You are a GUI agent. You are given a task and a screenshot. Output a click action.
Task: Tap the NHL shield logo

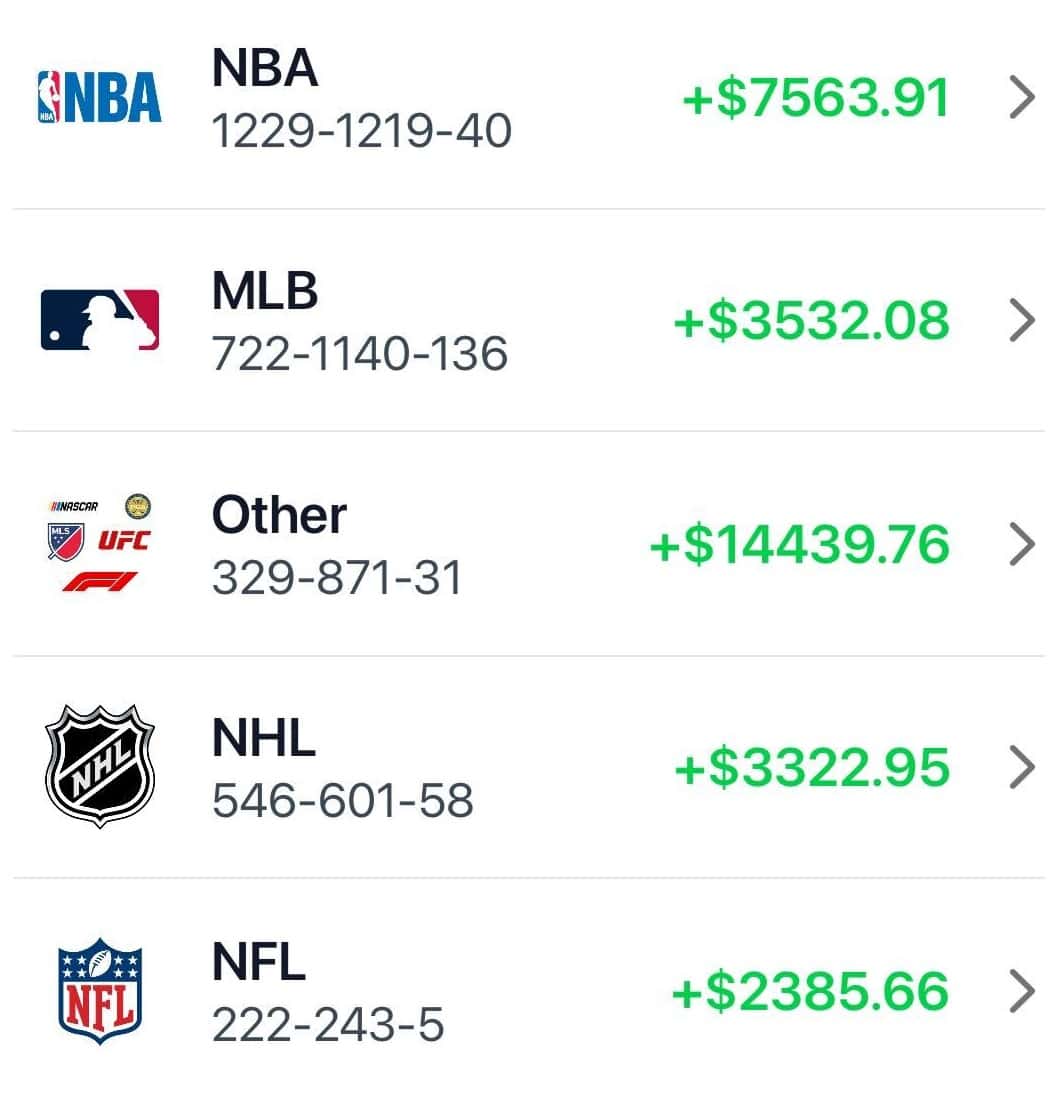[100, 766]
